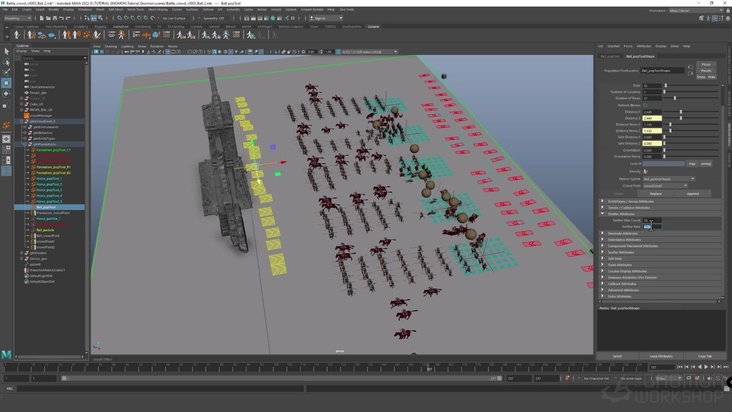Viewport: 732px width, 412px height.
Task: Click the crowdManager node icon in Outliner
Action: pos(26,114)
